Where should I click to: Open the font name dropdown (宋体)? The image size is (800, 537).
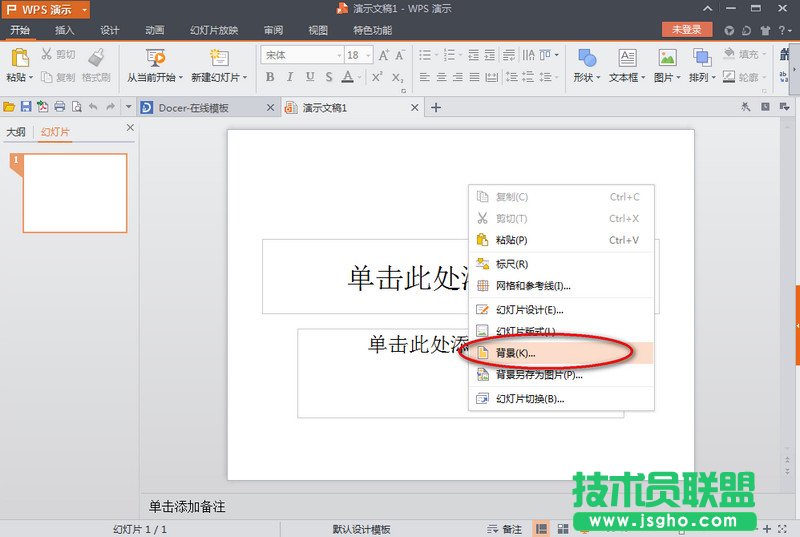point(300,56)
